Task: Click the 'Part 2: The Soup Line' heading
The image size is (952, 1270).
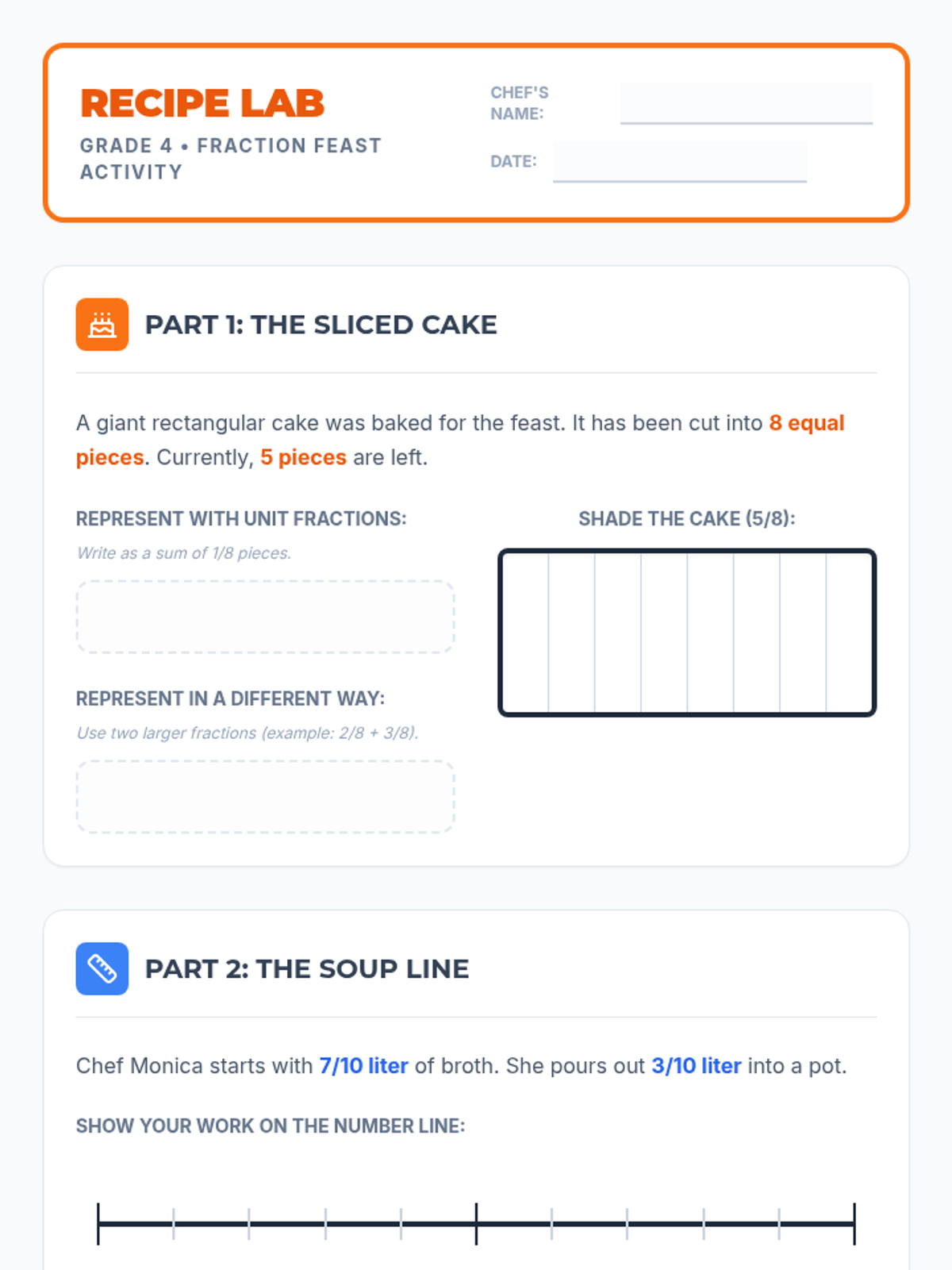Action: [x=307, y=968]
